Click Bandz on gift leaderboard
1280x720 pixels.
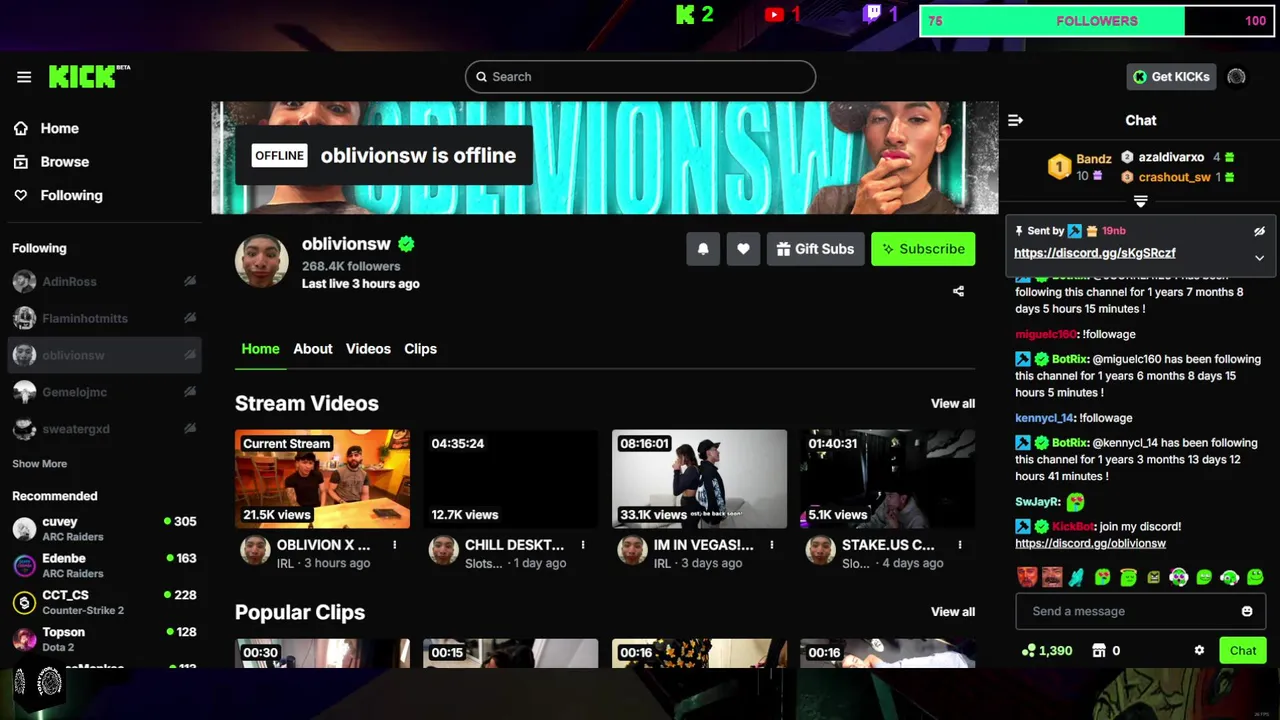point(1094,159)
